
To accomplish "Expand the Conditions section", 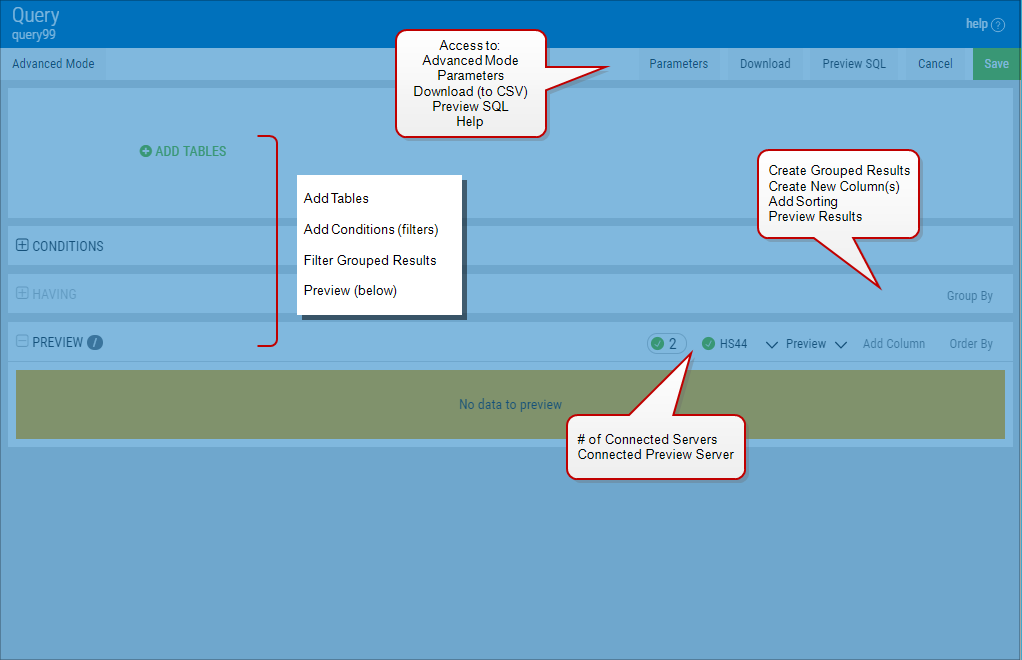I will tap(23, 245).
